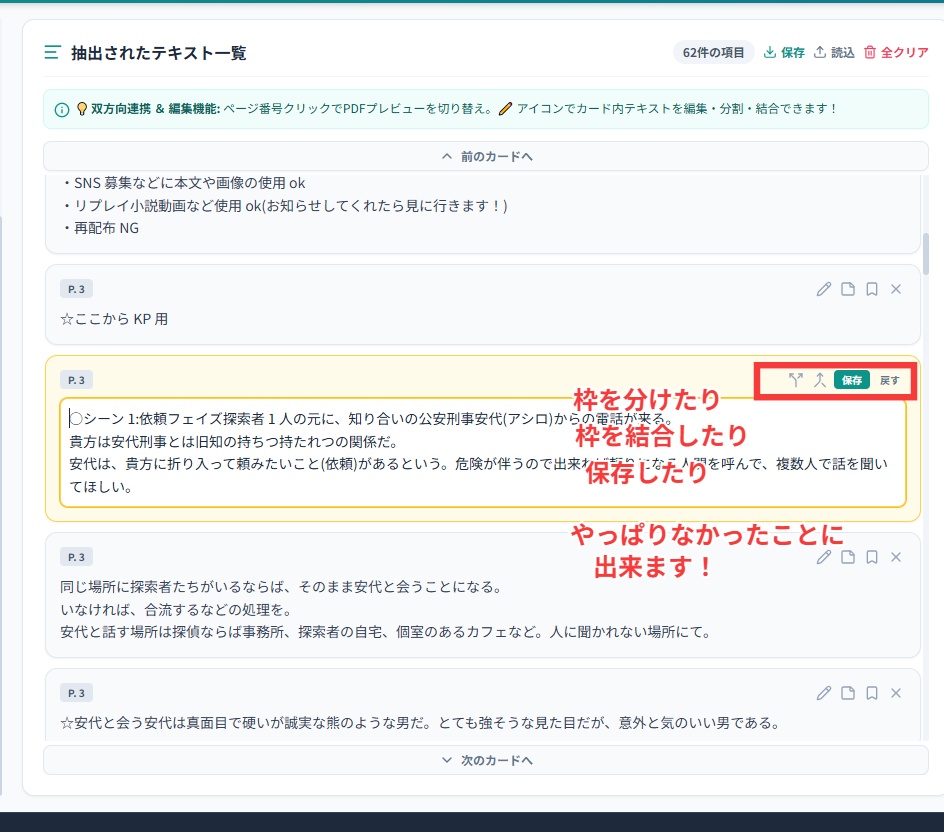Edit the 同じ場所に探索者たち card with pencil
This screenshot has width=944, height=832.
point(824,557)
